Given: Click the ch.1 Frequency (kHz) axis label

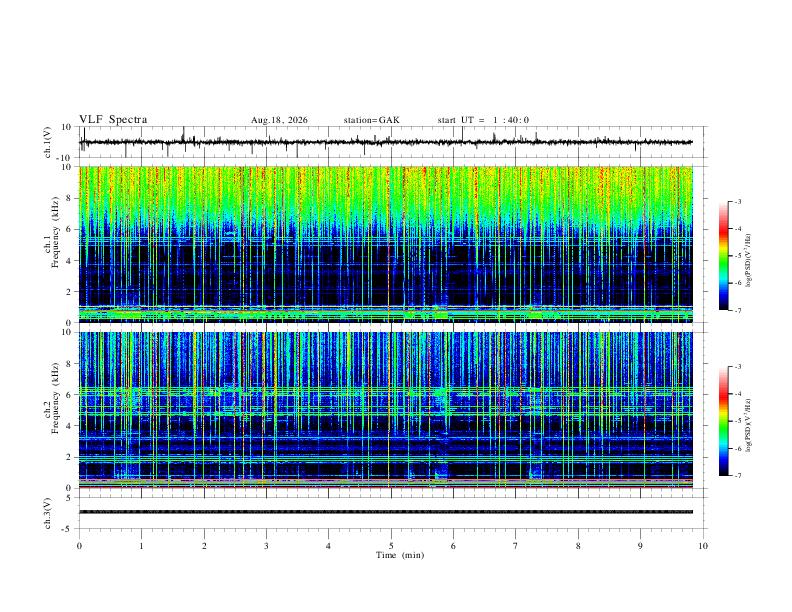Looking at the screenshot, I should coord(55,232).
